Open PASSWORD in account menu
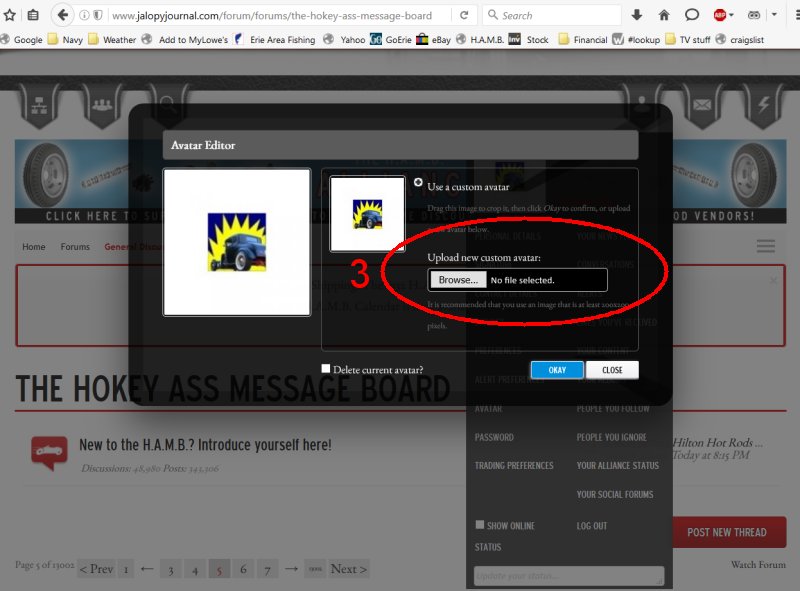800x591 pixels. tap(494, 437)
